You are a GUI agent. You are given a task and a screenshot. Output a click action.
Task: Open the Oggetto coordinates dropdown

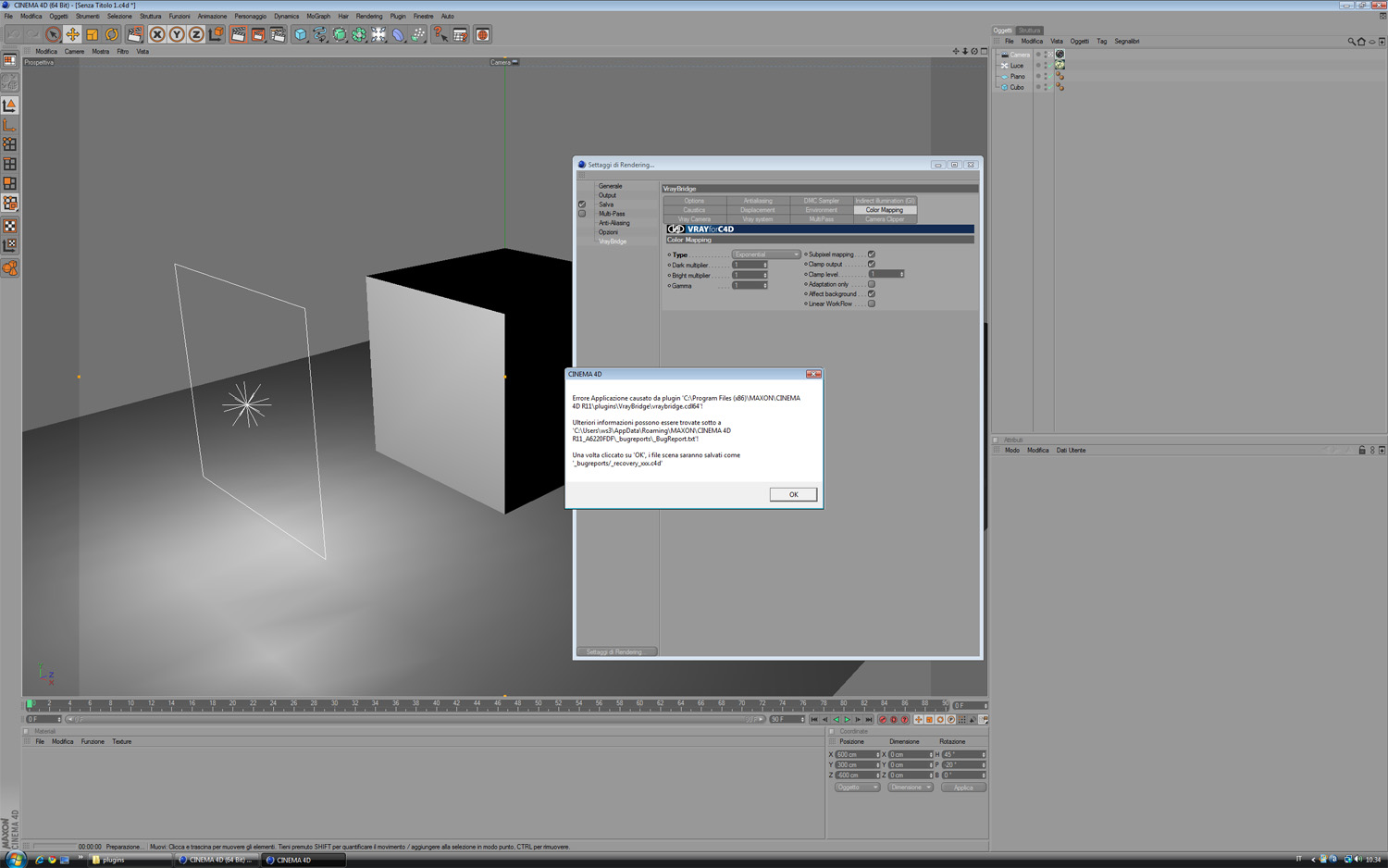(857, 787)
